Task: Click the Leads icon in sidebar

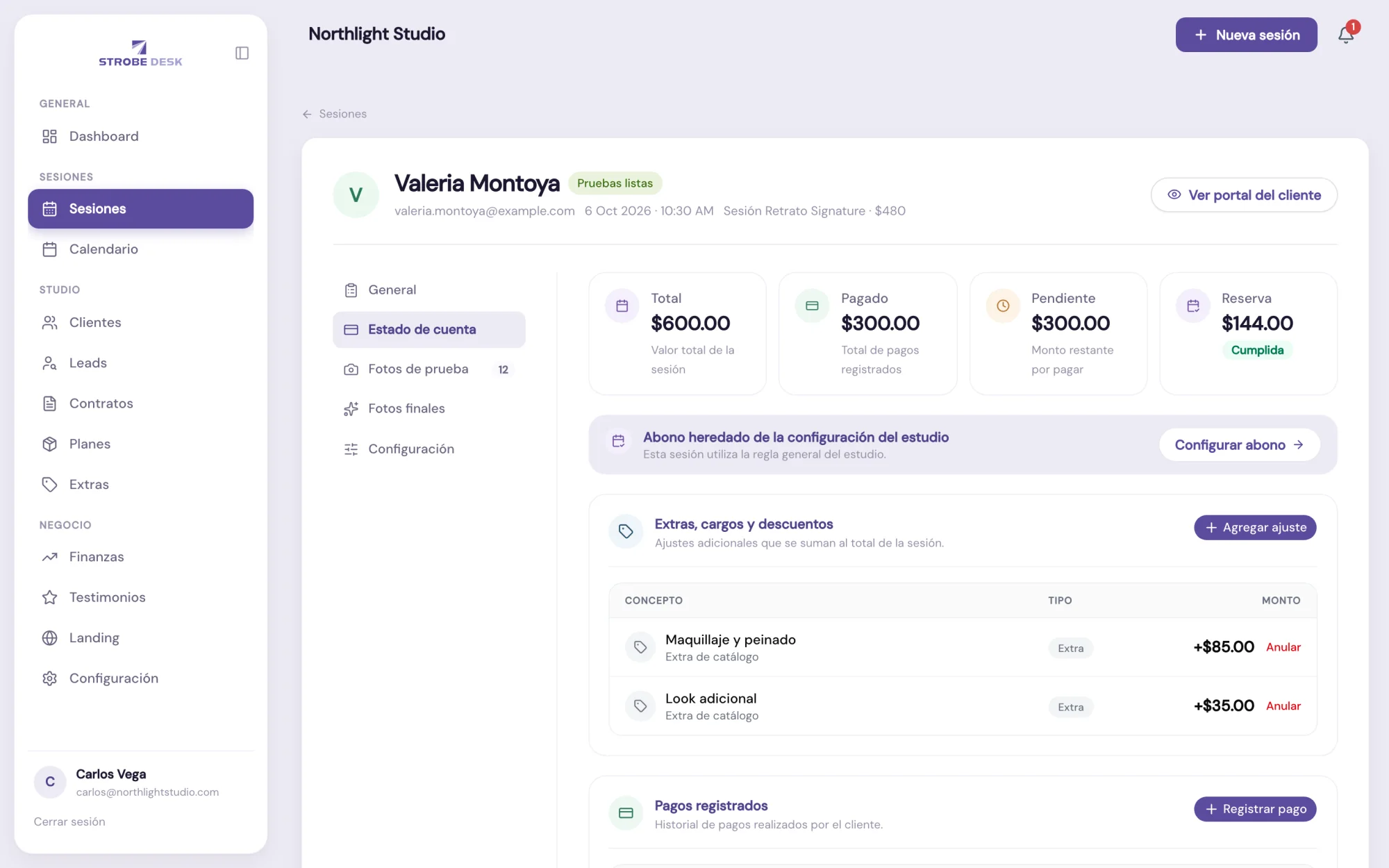Action: tap(49, 363)
